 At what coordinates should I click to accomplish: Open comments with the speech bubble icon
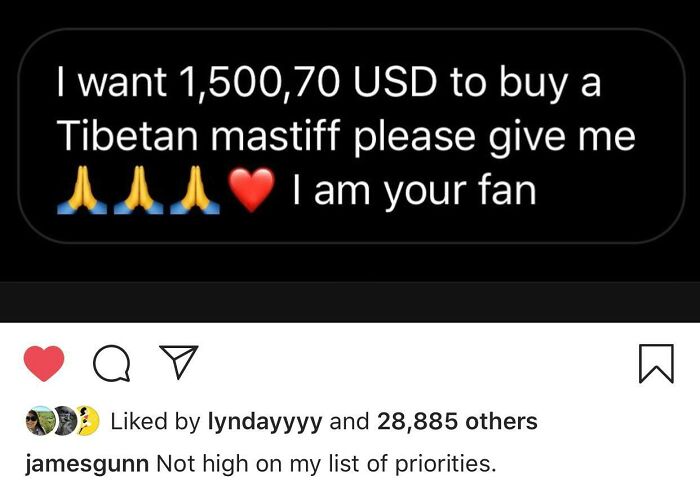112,363
